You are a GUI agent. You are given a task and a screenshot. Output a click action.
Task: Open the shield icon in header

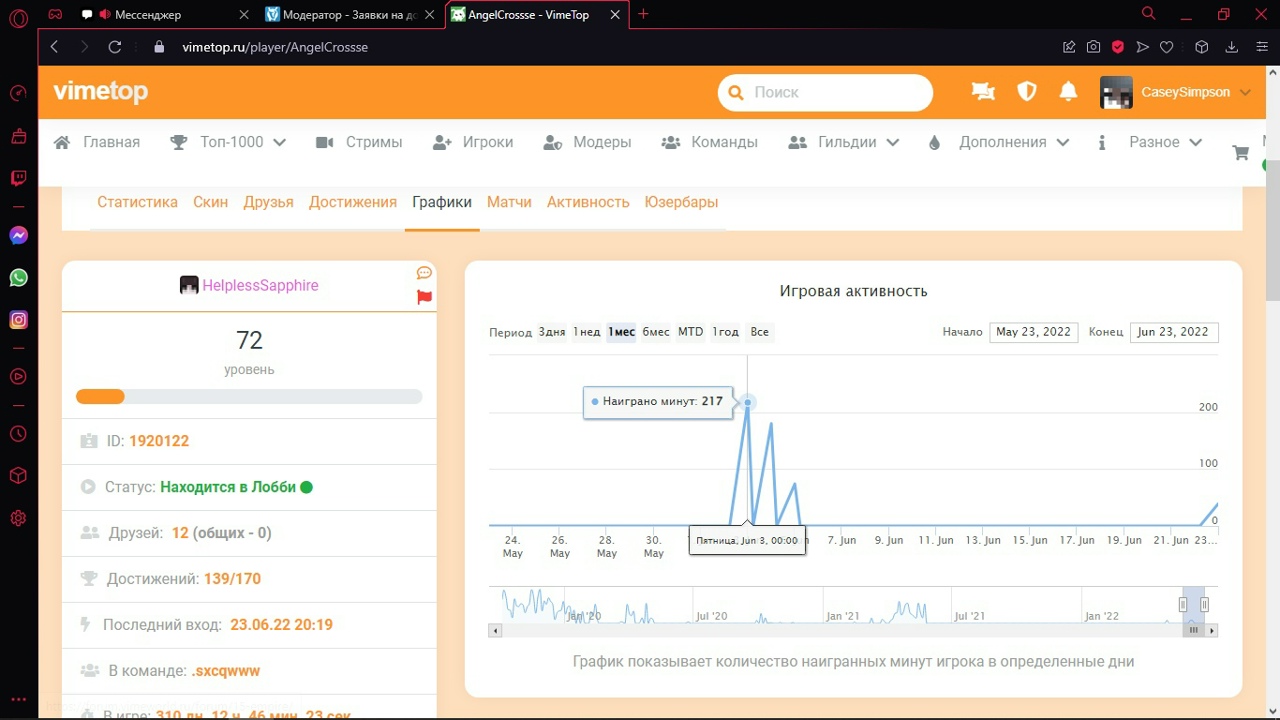[x=1026, y=92]
